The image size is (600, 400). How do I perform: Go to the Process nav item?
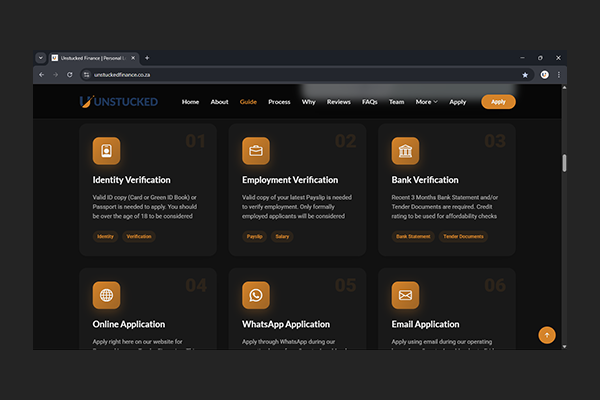[279, 102]
